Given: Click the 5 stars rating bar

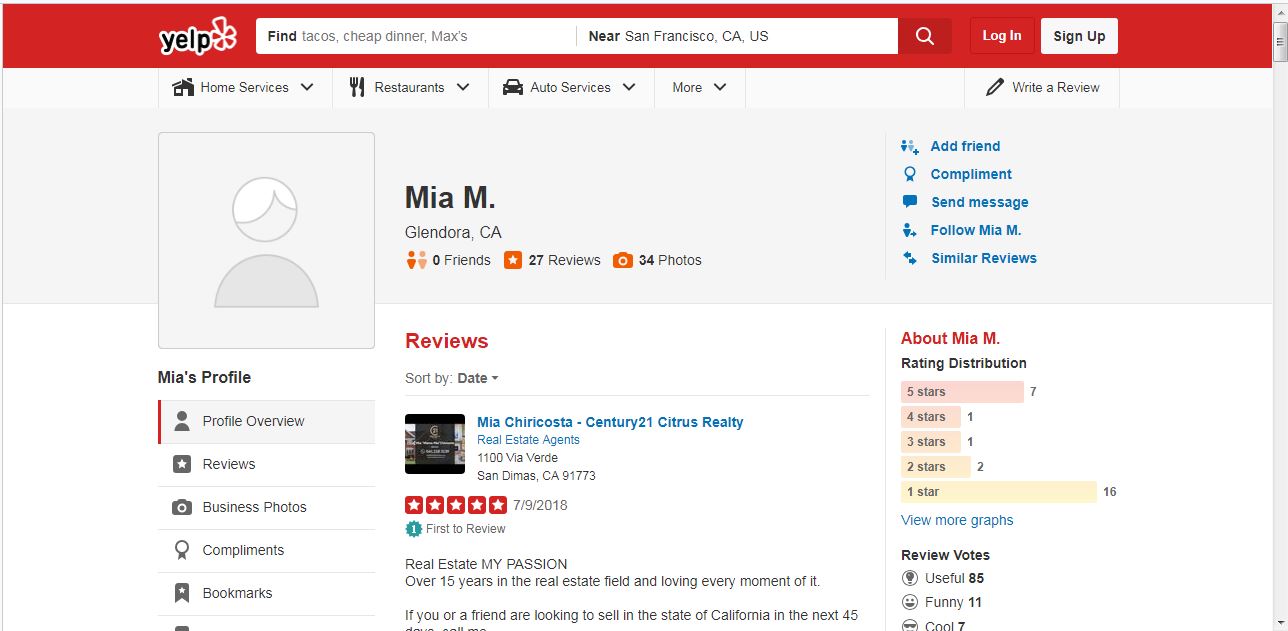Looking at the screenshot, I should point(962,392).
